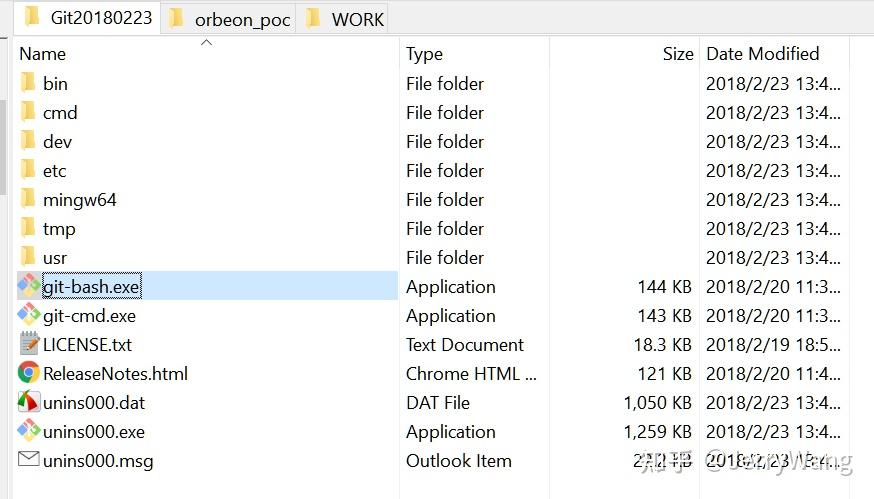
Task: Click the Chrome HTML type cell
Action: (x=472, y=374)
